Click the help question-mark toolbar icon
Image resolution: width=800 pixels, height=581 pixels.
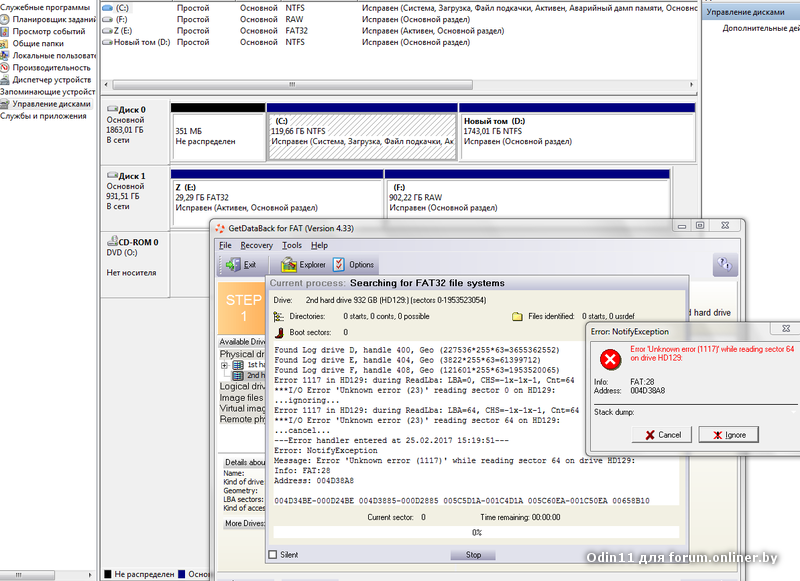[x=725, y=265]
